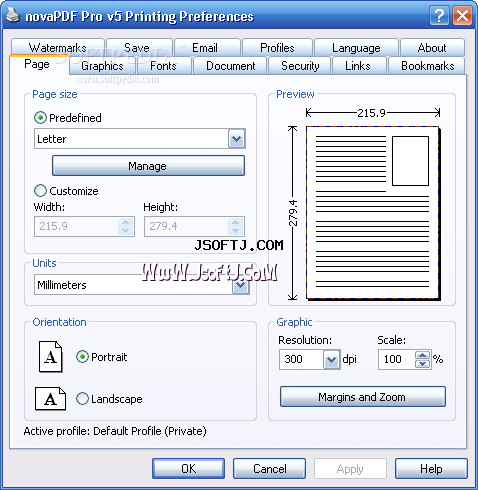Decrease the Scale percentage value
The width and height of the screenshot is (478, 490).
click(x=423, y=364)
